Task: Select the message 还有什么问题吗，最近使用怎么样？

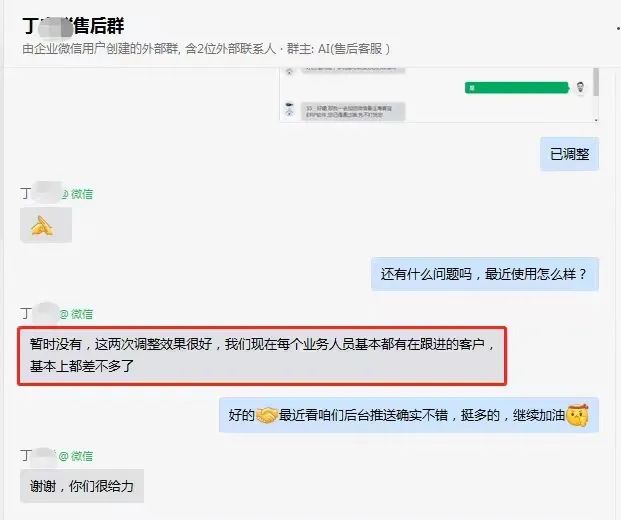Action: tap(485, 274)
